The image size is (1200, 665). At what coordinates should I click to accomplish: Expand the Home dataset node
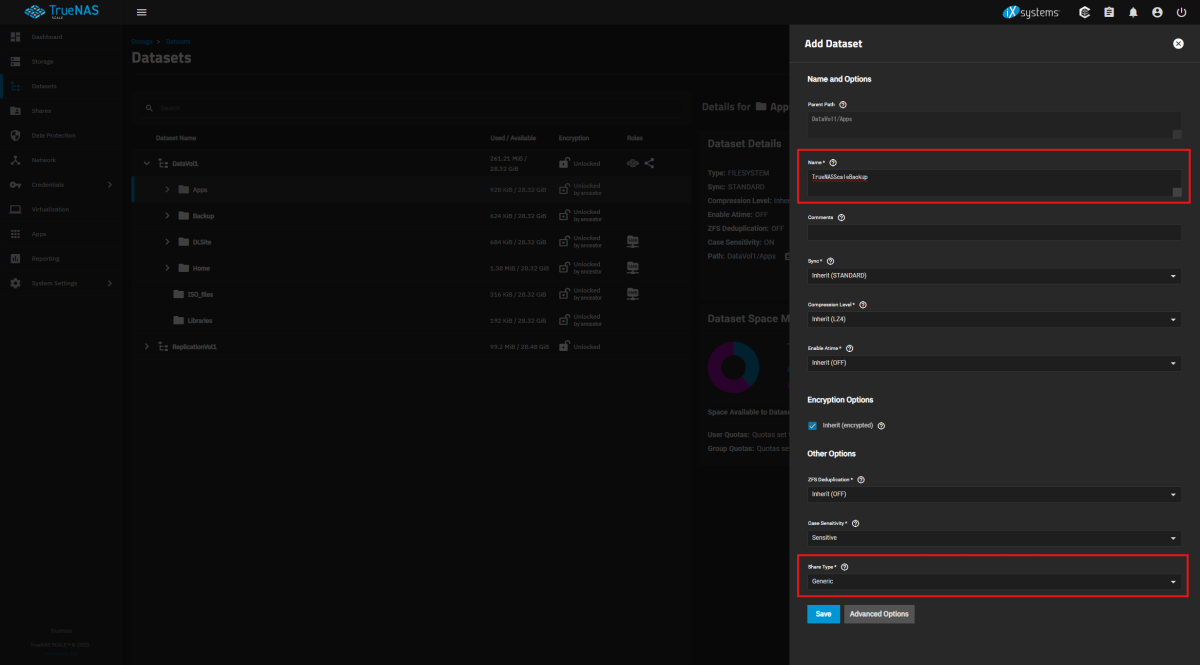(167, 267)
